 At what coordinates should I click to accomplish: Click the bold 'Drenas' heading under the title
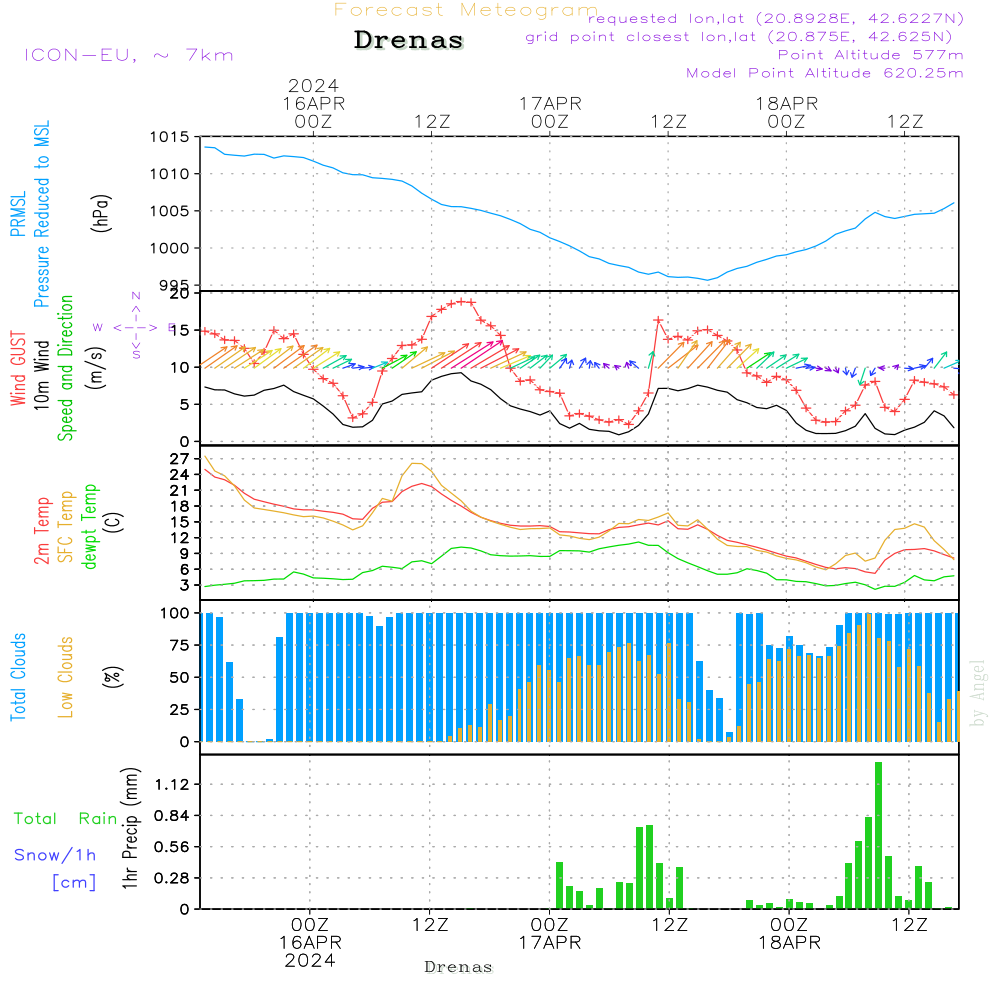pos(409,40)
